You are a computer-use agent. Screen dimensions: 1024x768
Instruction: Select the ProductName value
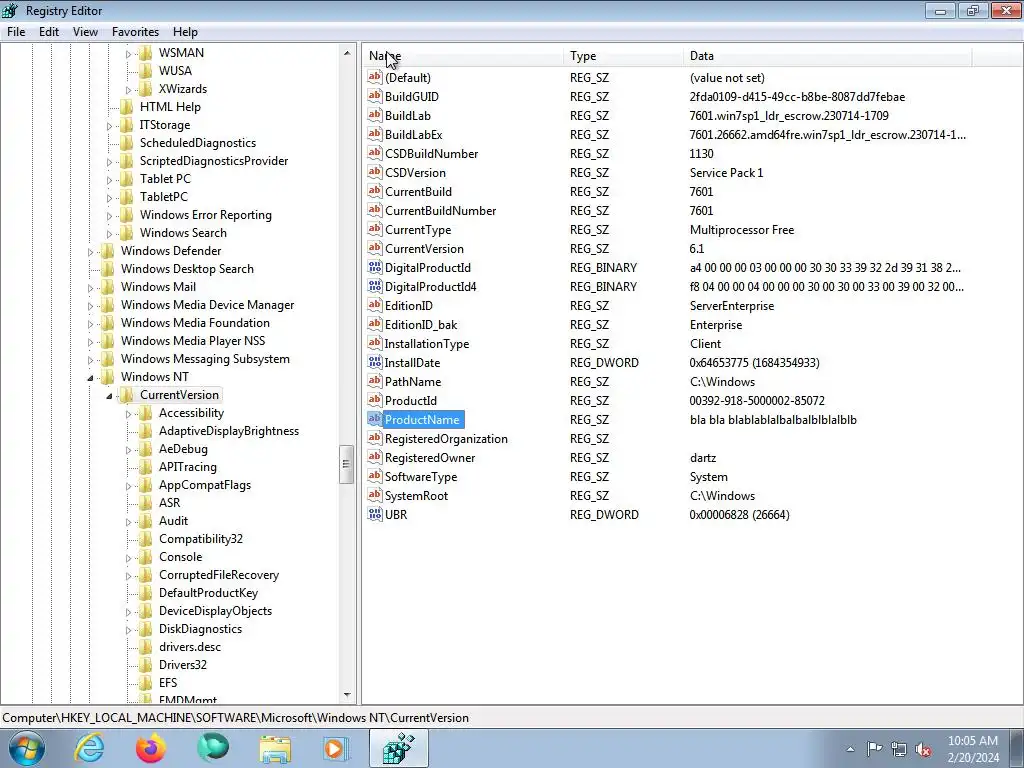pos(423,419)
